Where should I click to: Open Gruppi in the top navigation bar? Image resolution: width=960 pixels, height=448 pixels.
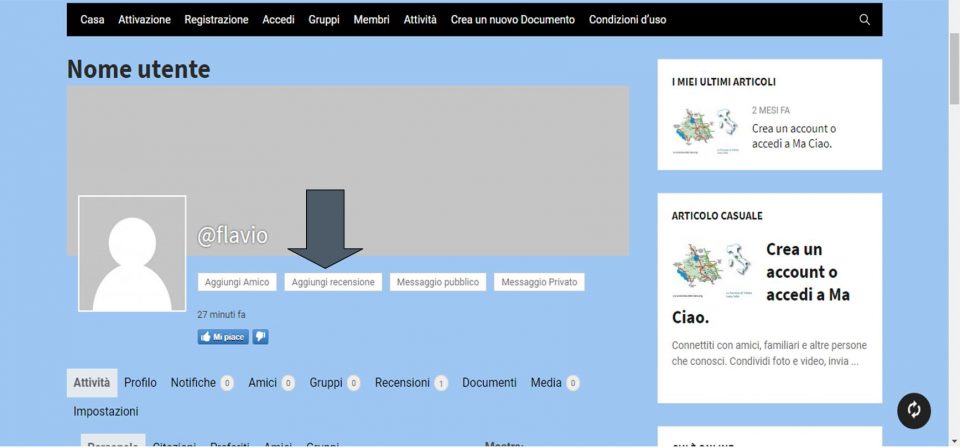[324, 20]
